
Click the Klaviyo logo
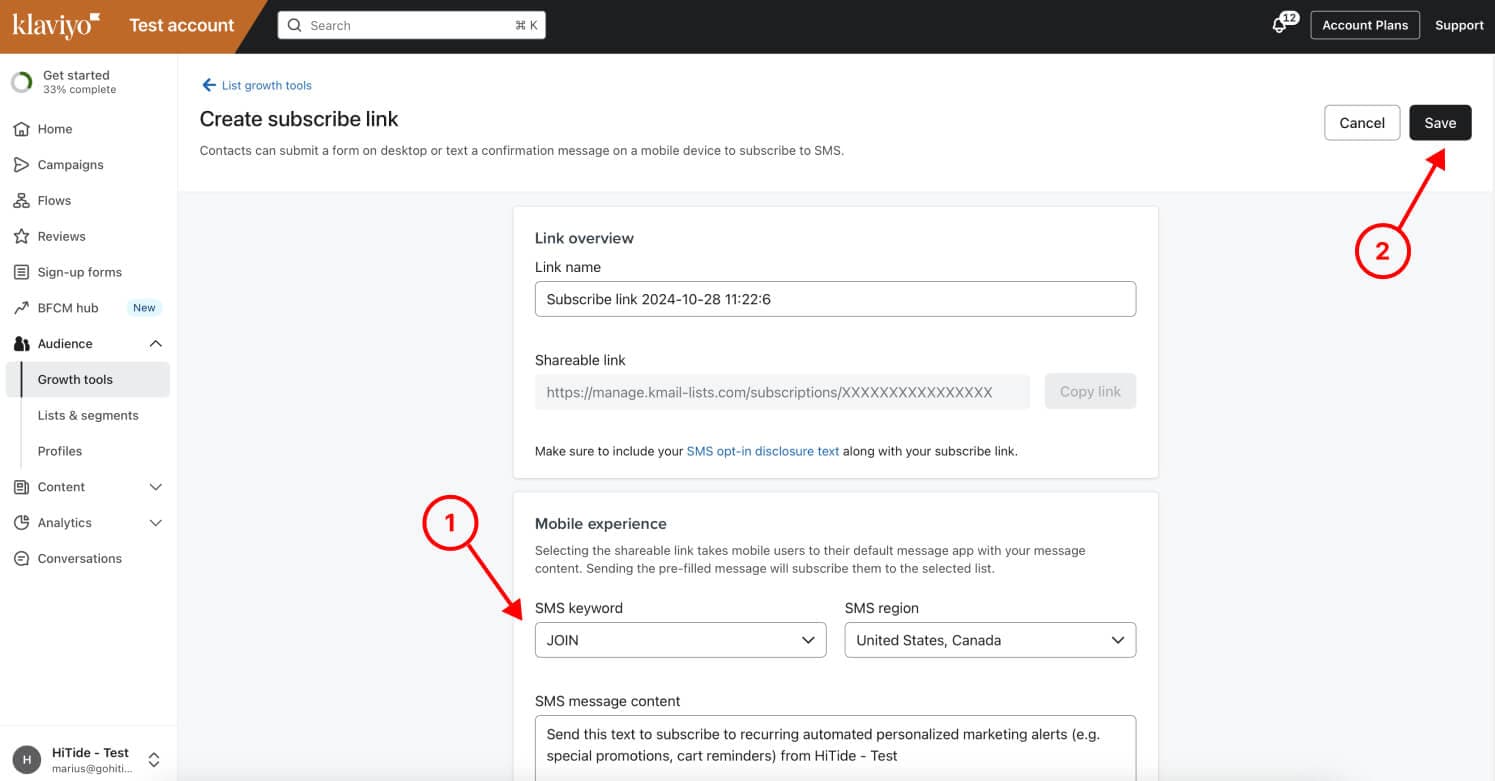coord(56,25)
